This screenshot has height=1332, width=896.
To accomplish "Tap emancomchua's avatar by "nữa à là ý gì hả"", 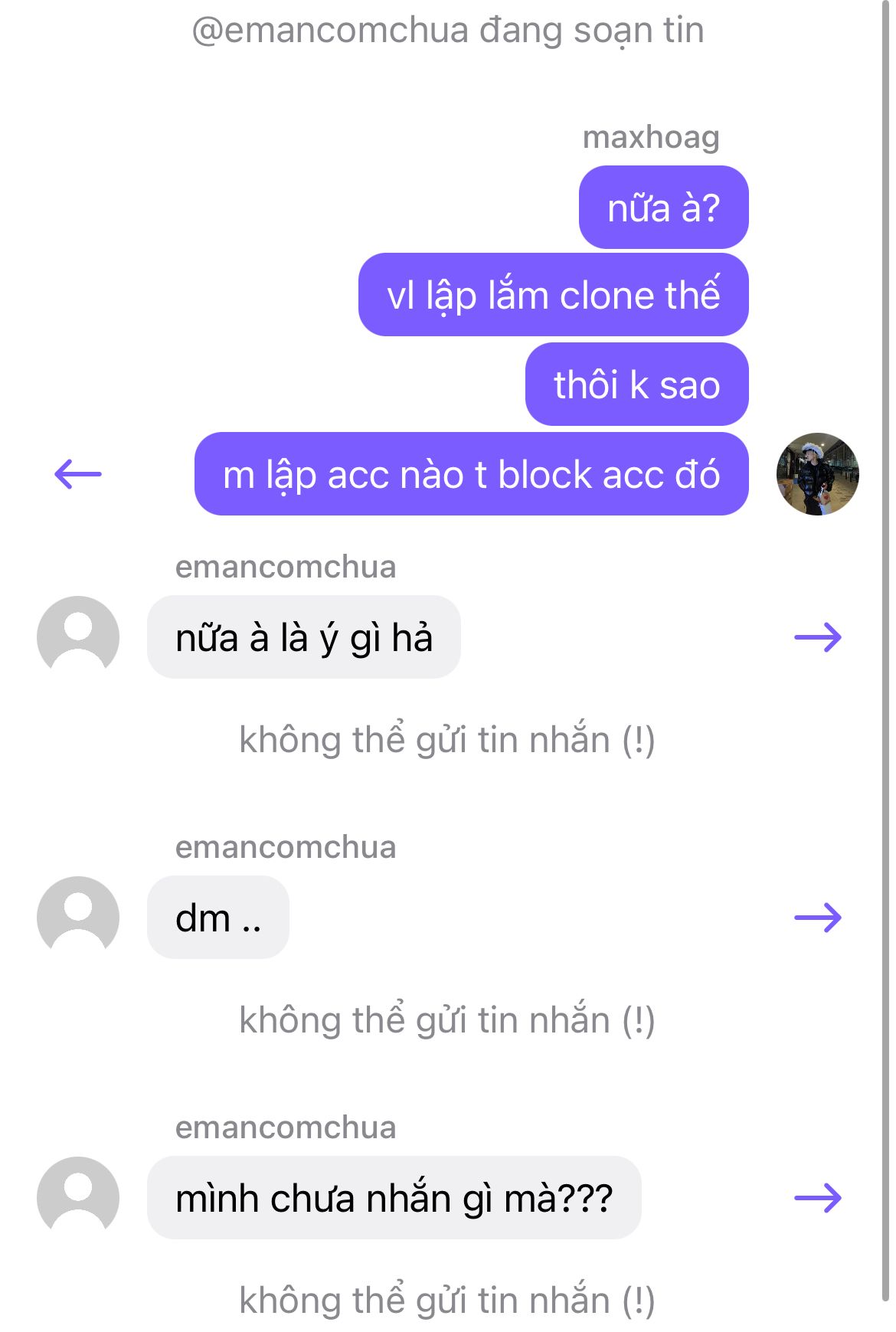I will click(x=78, y=637).
